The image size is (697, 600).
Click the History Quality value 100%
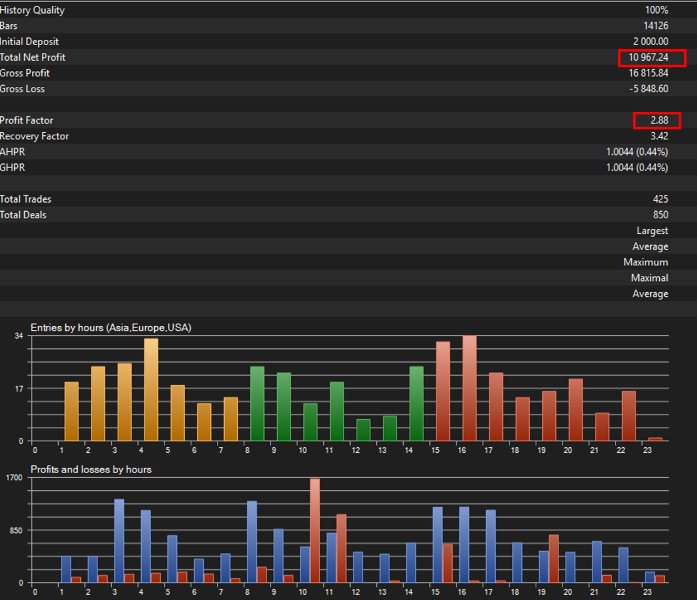coord(657,10)
